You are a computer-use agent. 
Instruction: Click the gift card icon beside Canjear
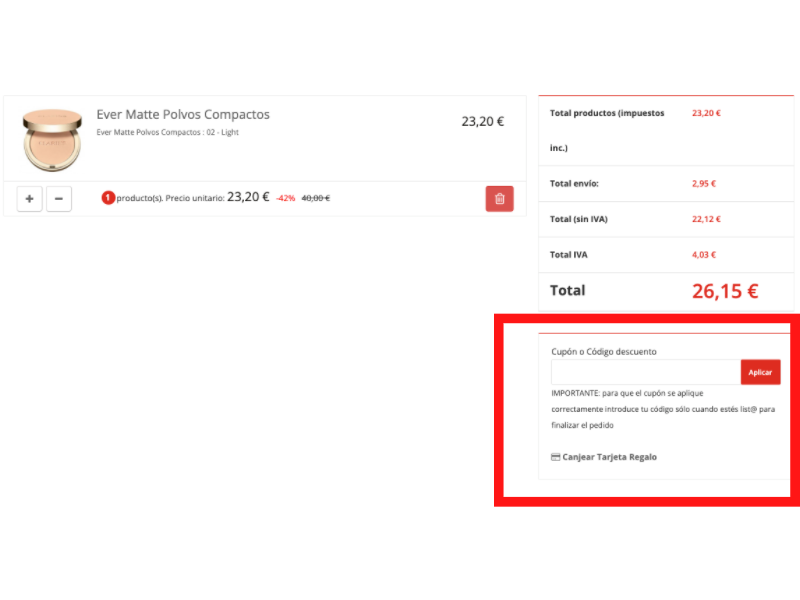[x=556, y=457]
